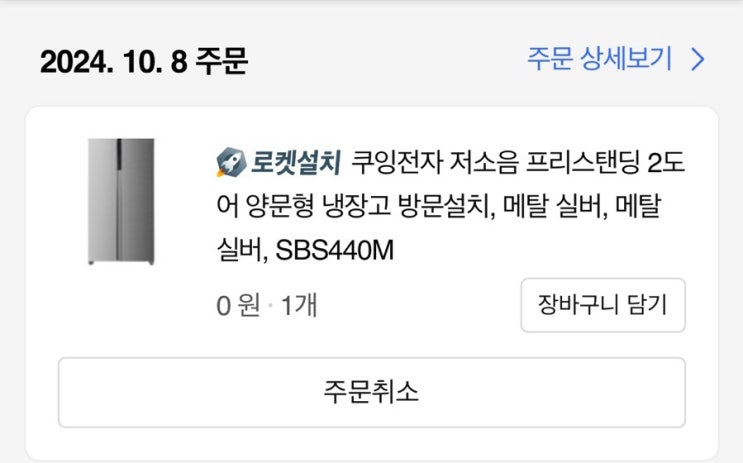Click the dot separator between price and quantity

pyautogui.click(x=271, y=306)
